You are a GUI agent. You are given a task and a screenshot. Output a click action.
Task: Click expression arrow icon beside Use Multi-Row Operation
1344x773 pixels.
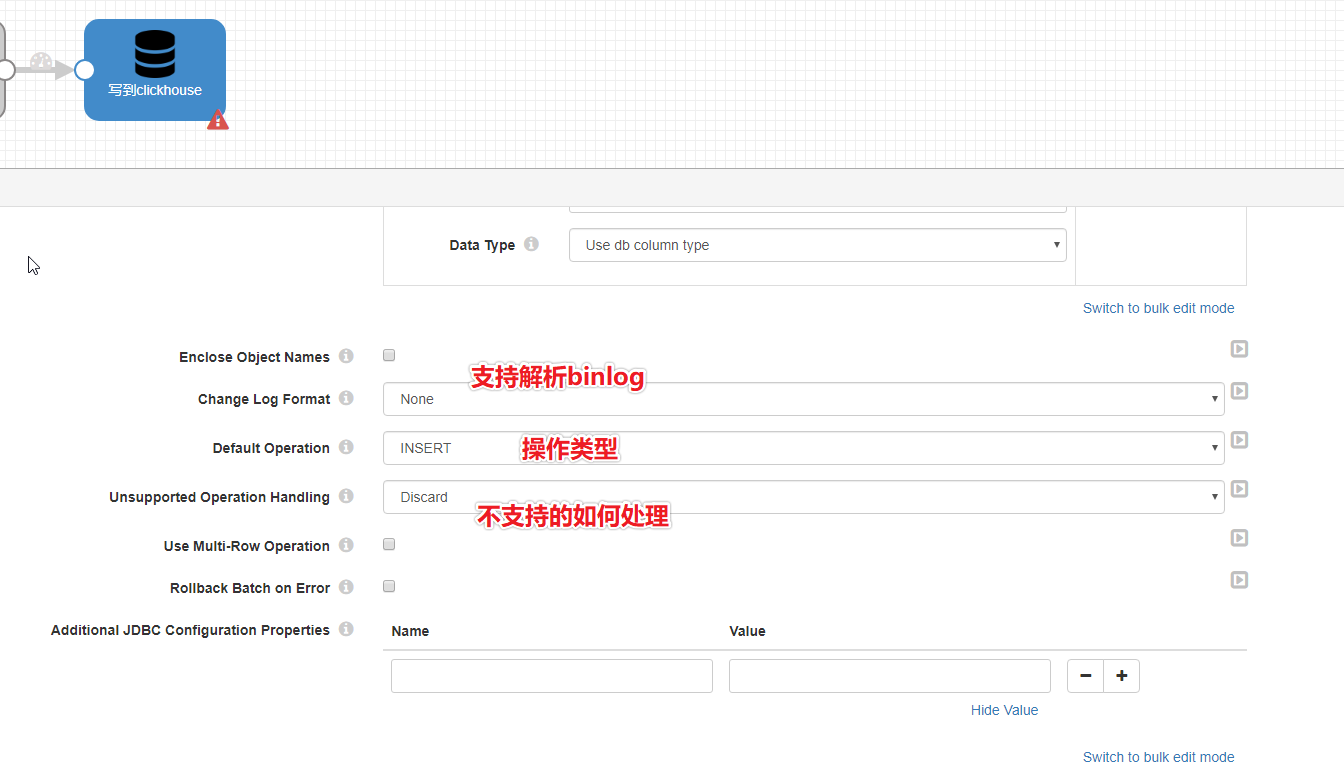pos(1239,538)
